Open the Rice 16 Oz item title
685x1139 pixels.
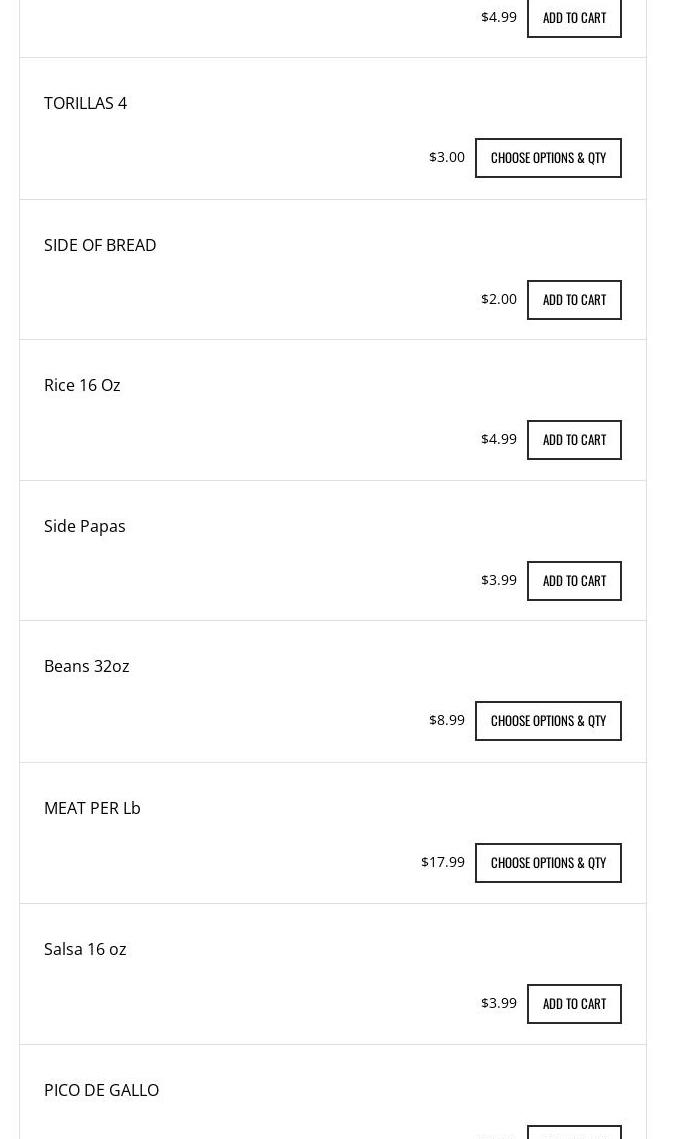[x=82, y=385]
